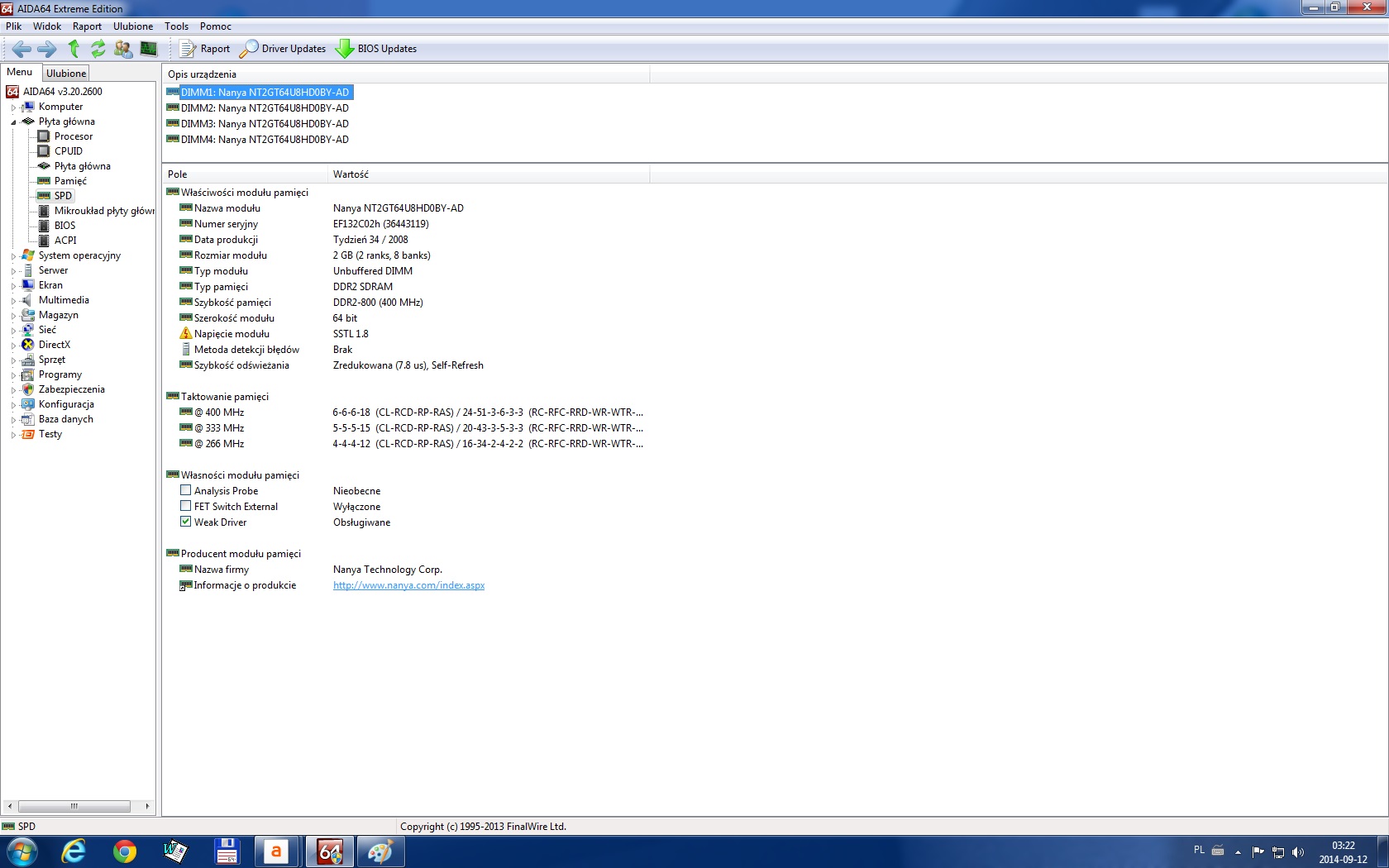
Task: Launch Internet Explorer from the taskbar
Action: [x=74, y=851]
